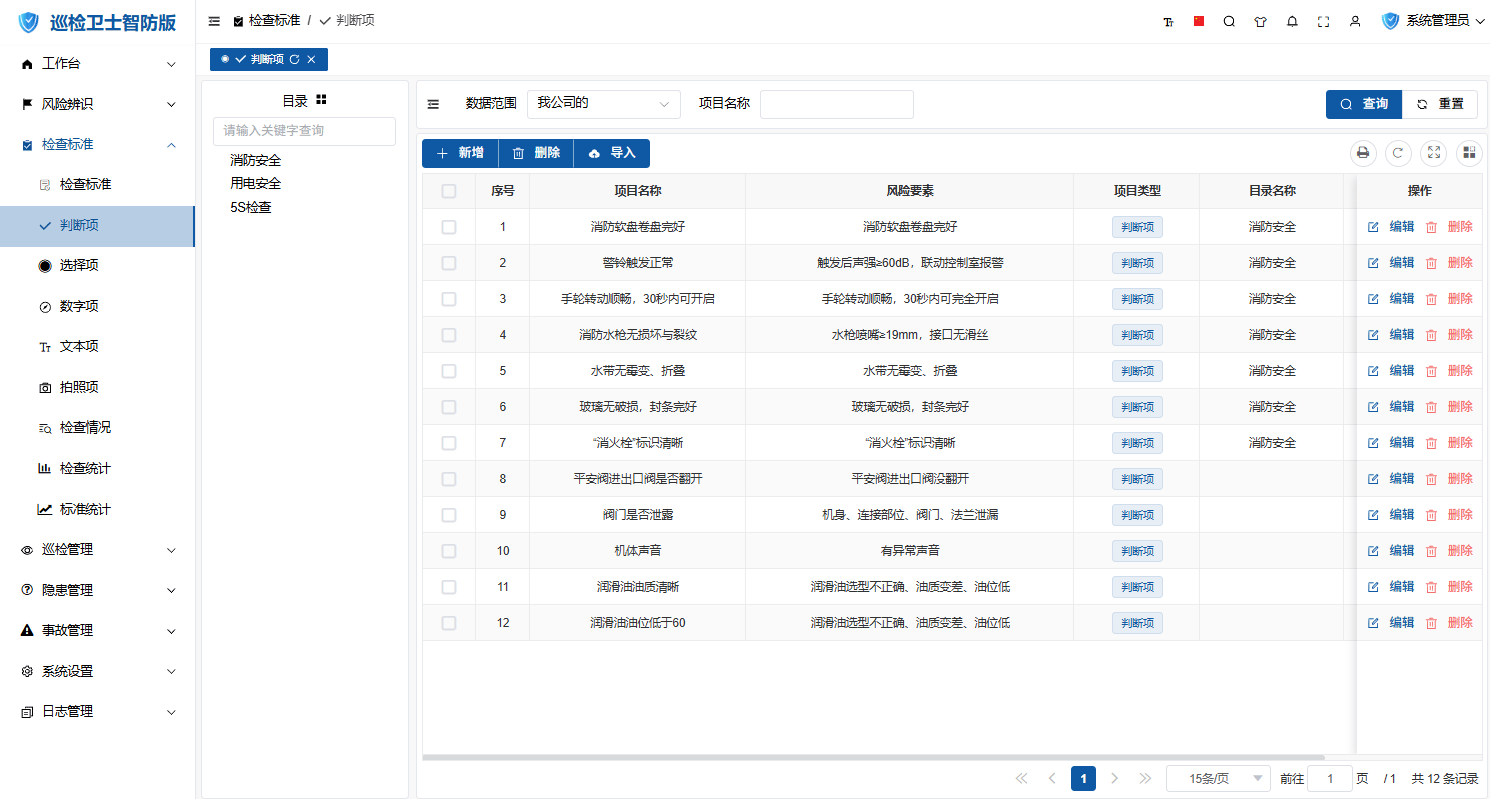Click edit icon for row 1 消防软盘卷盘完好
This screenshot has width=1490, height=799.
(1373, 227)
